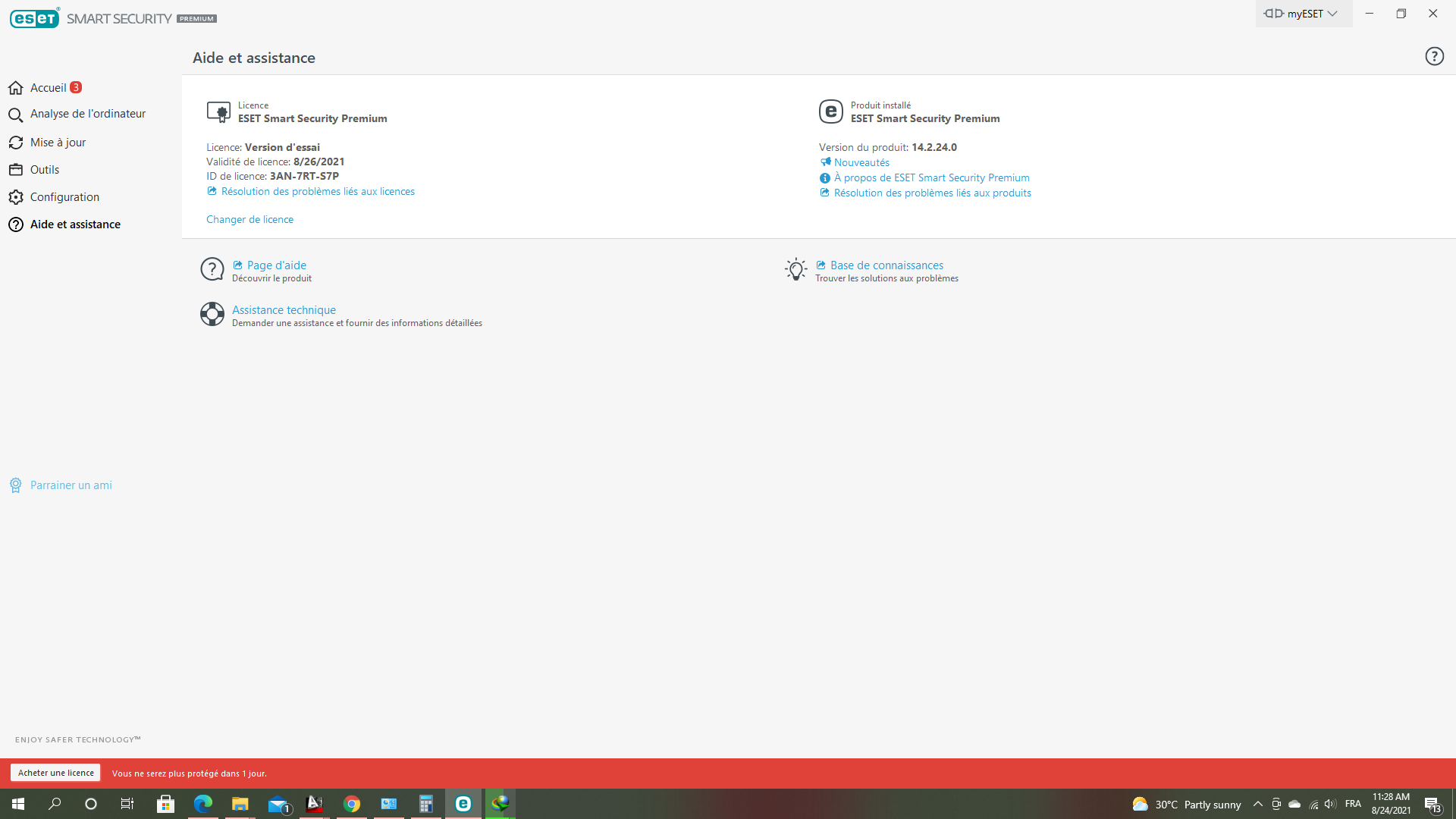This screenshot has height=819, width=1456.
Task: Click the weather widget in taskbar
Action: 1187,805
